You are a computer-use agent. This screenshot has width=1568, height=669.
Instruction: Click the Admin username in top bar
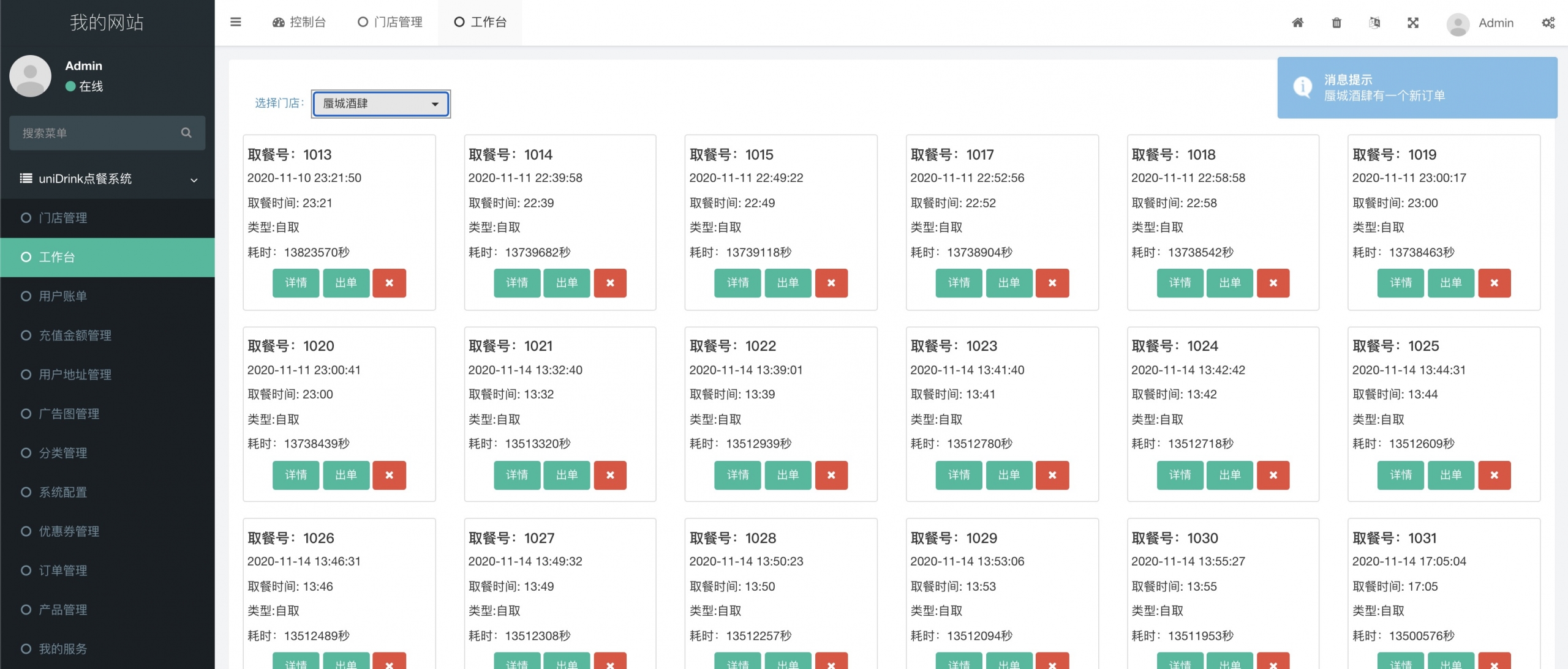point(1496,23)
